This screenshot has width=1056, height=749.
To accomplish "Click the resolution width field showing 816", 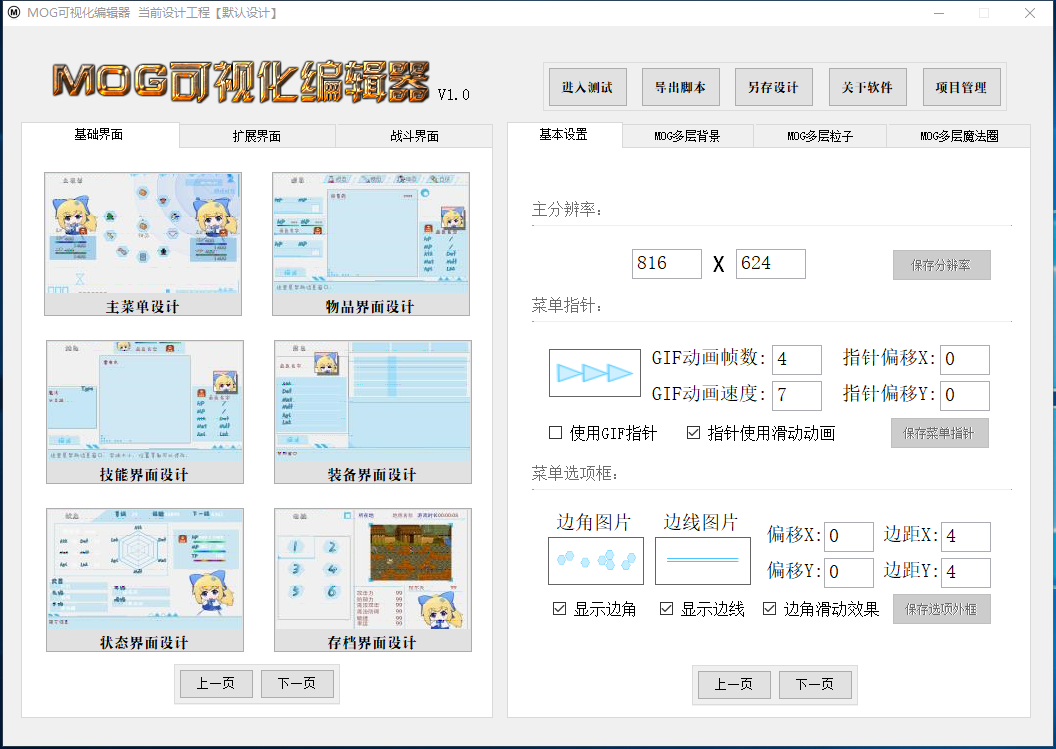I will tap(667, 263).
